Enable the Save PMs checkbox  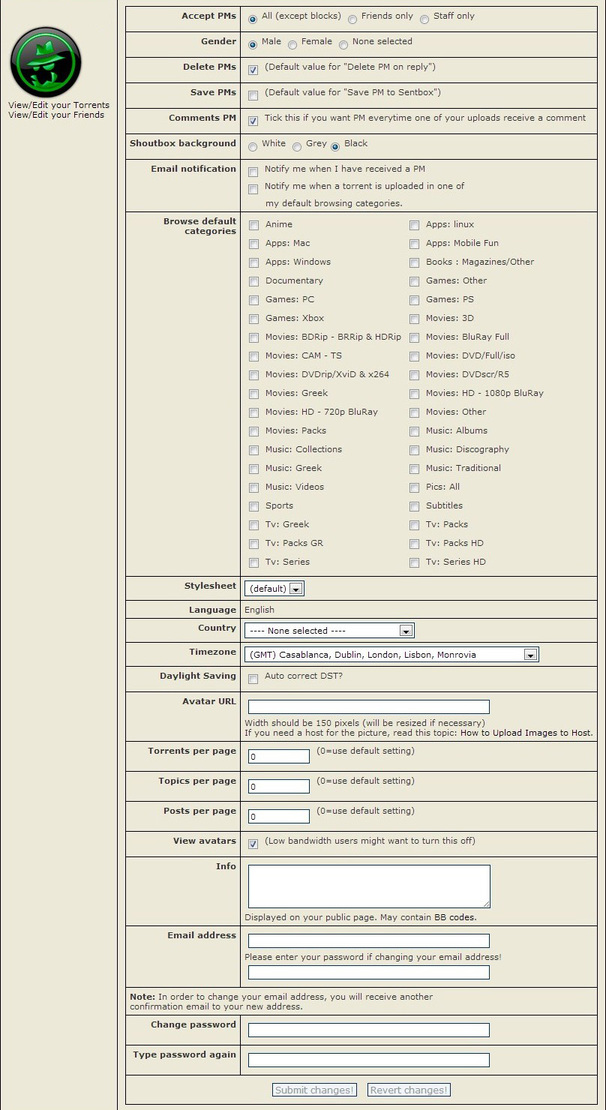coord(253,96)
